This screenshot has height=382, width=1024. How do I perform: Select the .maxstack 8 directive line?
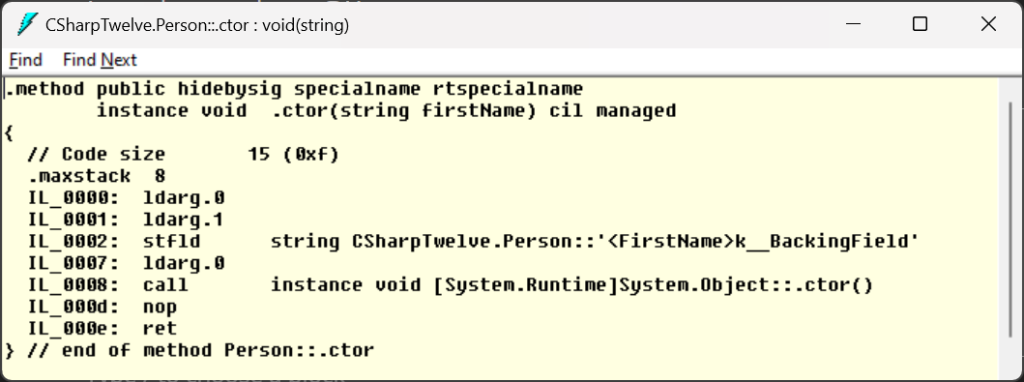(x=97, y=176)
